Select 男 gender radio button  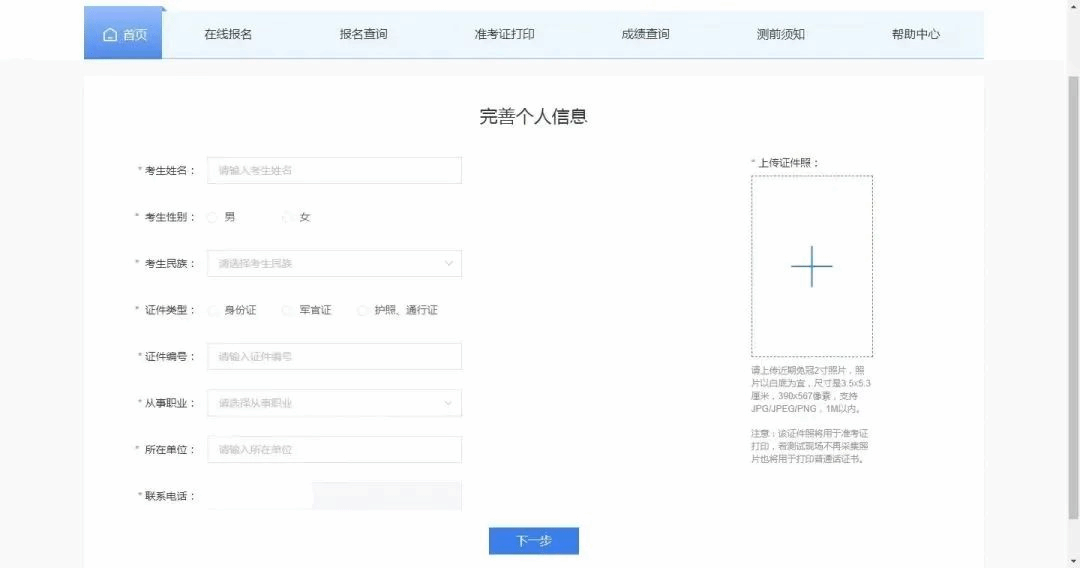pyautogui.click(x=213, y=217)
